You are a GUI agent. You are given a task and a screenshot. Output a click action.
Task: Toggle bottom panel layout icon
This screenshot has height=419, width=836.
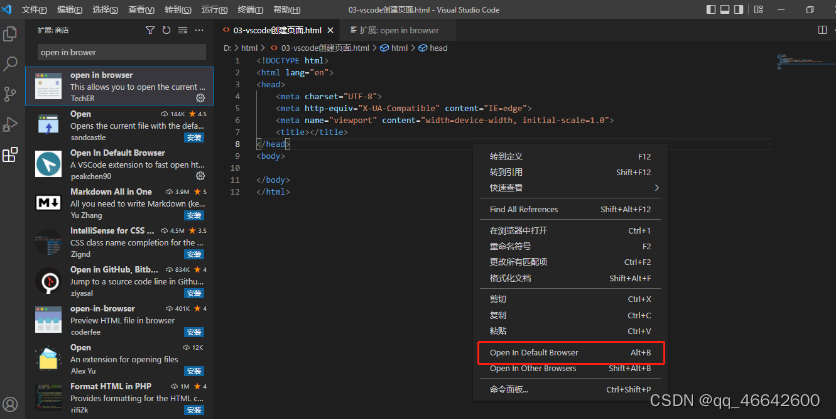725,10
